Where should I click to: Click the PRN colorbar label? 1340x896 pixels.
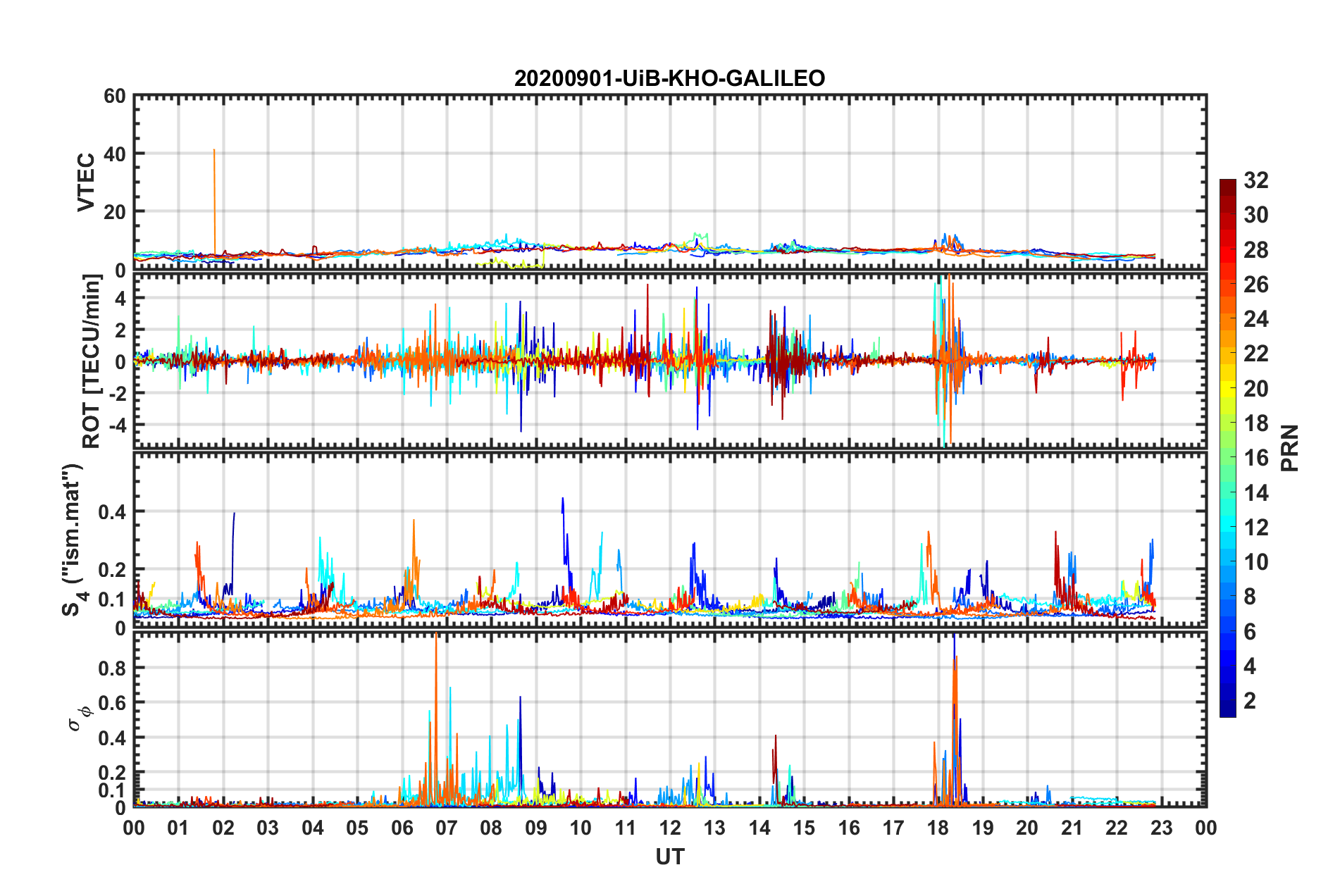tap(1289, 448)
